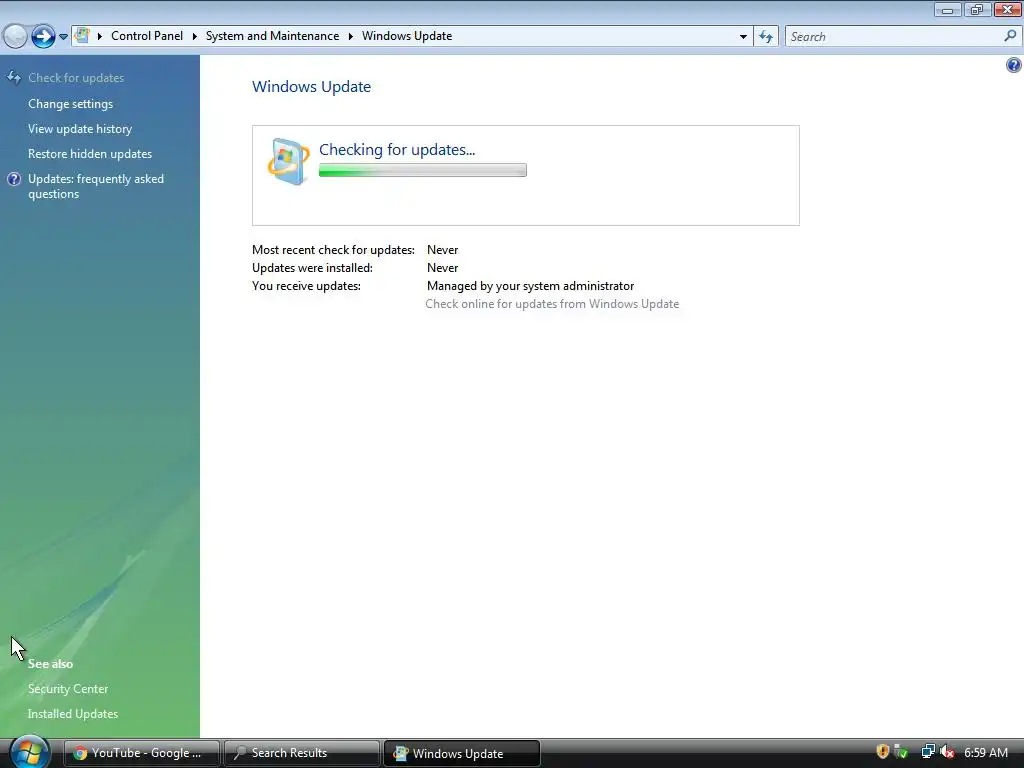Image resolution: width=1024 pixels, height=768 pixels.
Task: Click the Safely Remove Hardware tray icon
Action: (x=901, y=752)
